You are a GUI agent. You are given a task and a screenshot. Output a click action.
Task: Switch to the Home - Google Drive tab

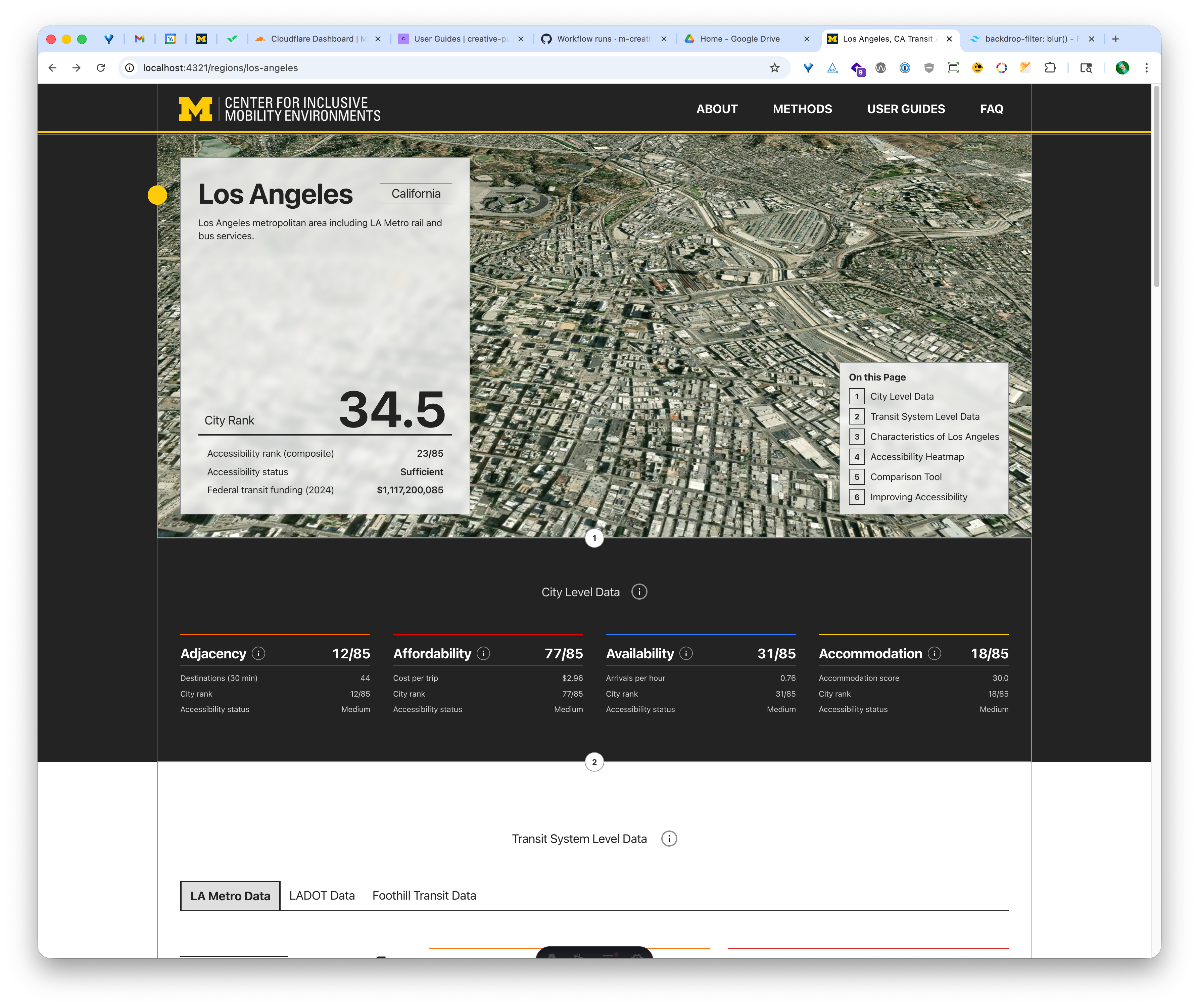coord(747,39)
